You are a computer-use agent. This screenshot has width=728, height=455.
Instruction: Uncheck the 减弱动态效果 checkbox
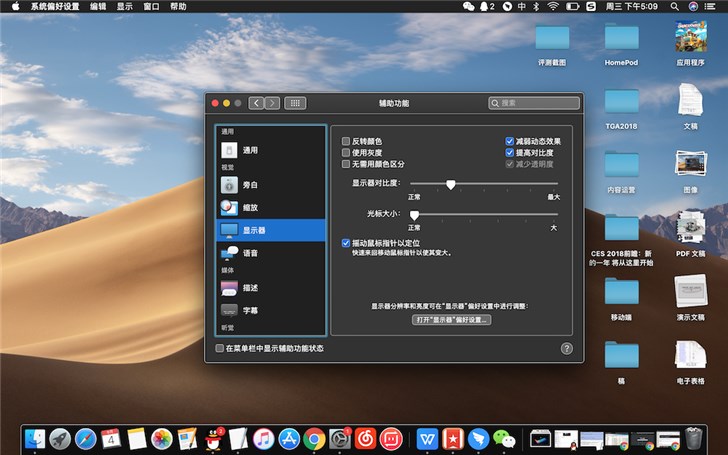(510, 142)
